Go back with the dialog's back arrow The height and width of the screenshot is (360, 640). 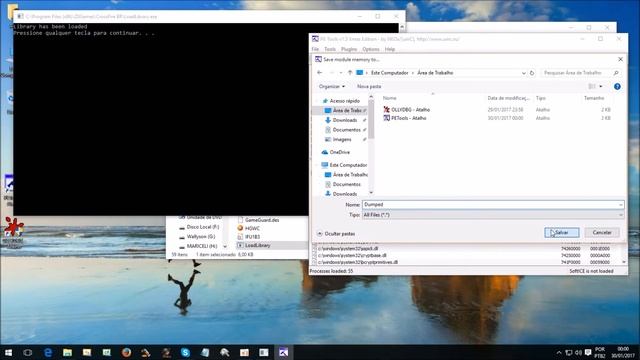(x=320, y=73)
